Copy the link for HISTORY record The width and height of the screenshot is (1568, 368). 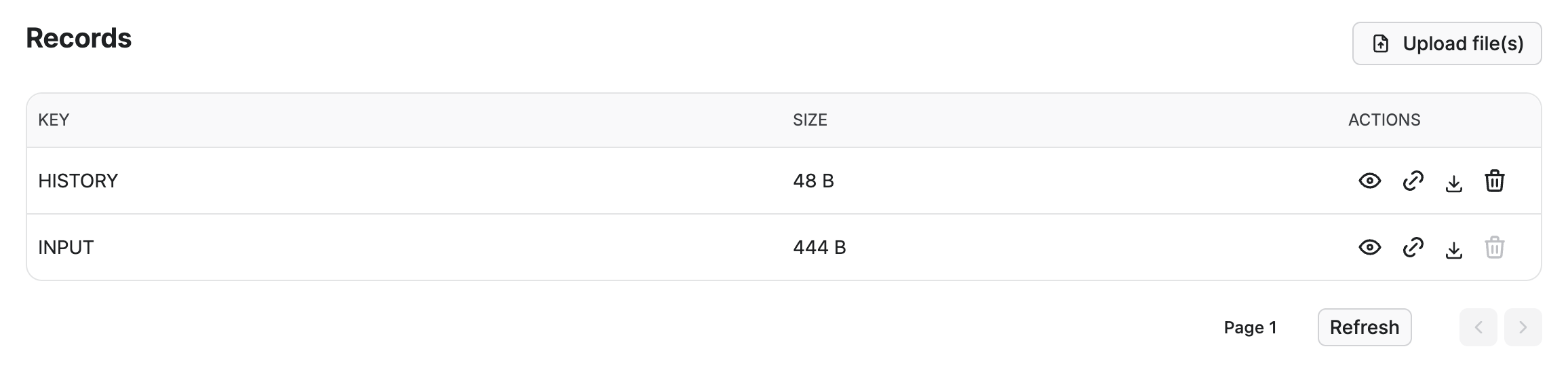click(x=1412, y=181)
